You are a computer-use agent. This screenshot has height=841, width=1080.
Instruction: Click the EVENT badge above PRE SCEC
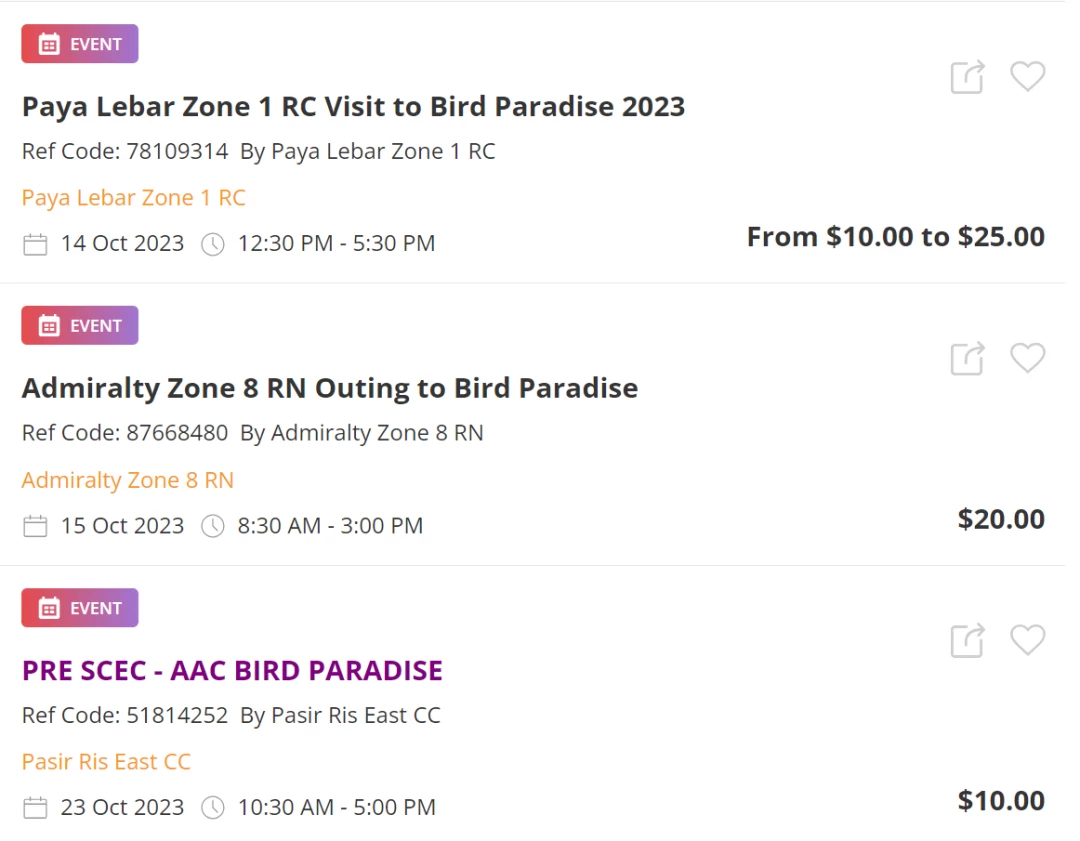tap(80, 608)
